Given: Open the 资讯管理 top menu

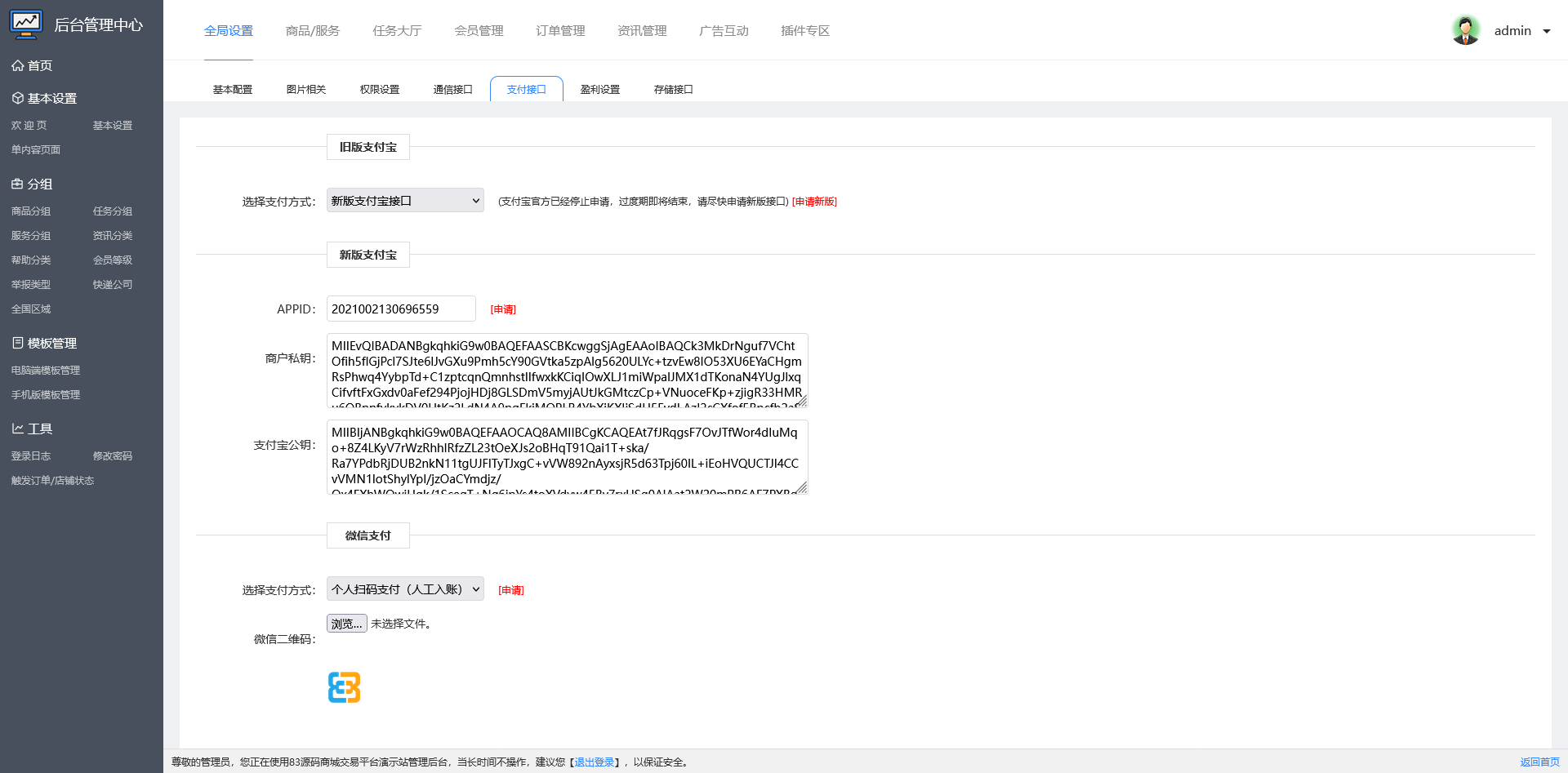Looking at the screenshot, I should click(x=642, y=30).
